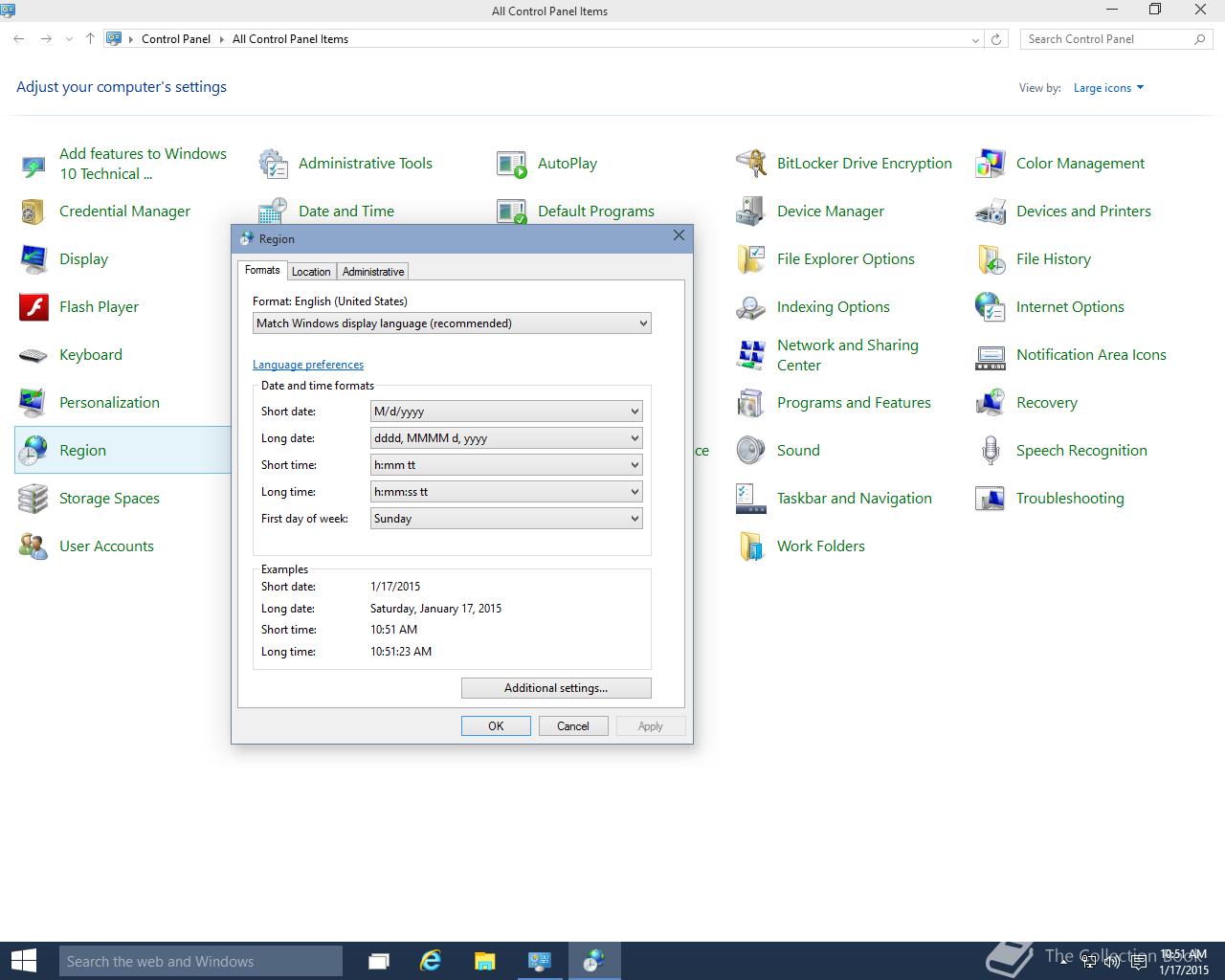
Task: Open the First day of week dropdown
Action: pyautogui.click(x=505, y=519)
